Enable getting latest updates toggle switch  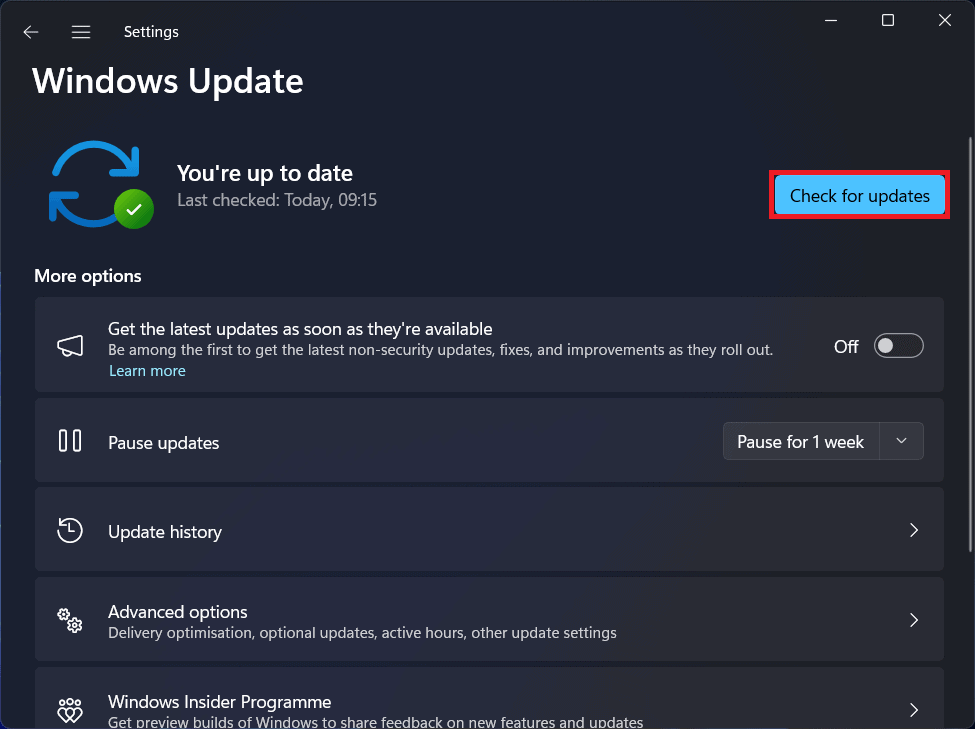pyautogui.click(x=899, y=346)
